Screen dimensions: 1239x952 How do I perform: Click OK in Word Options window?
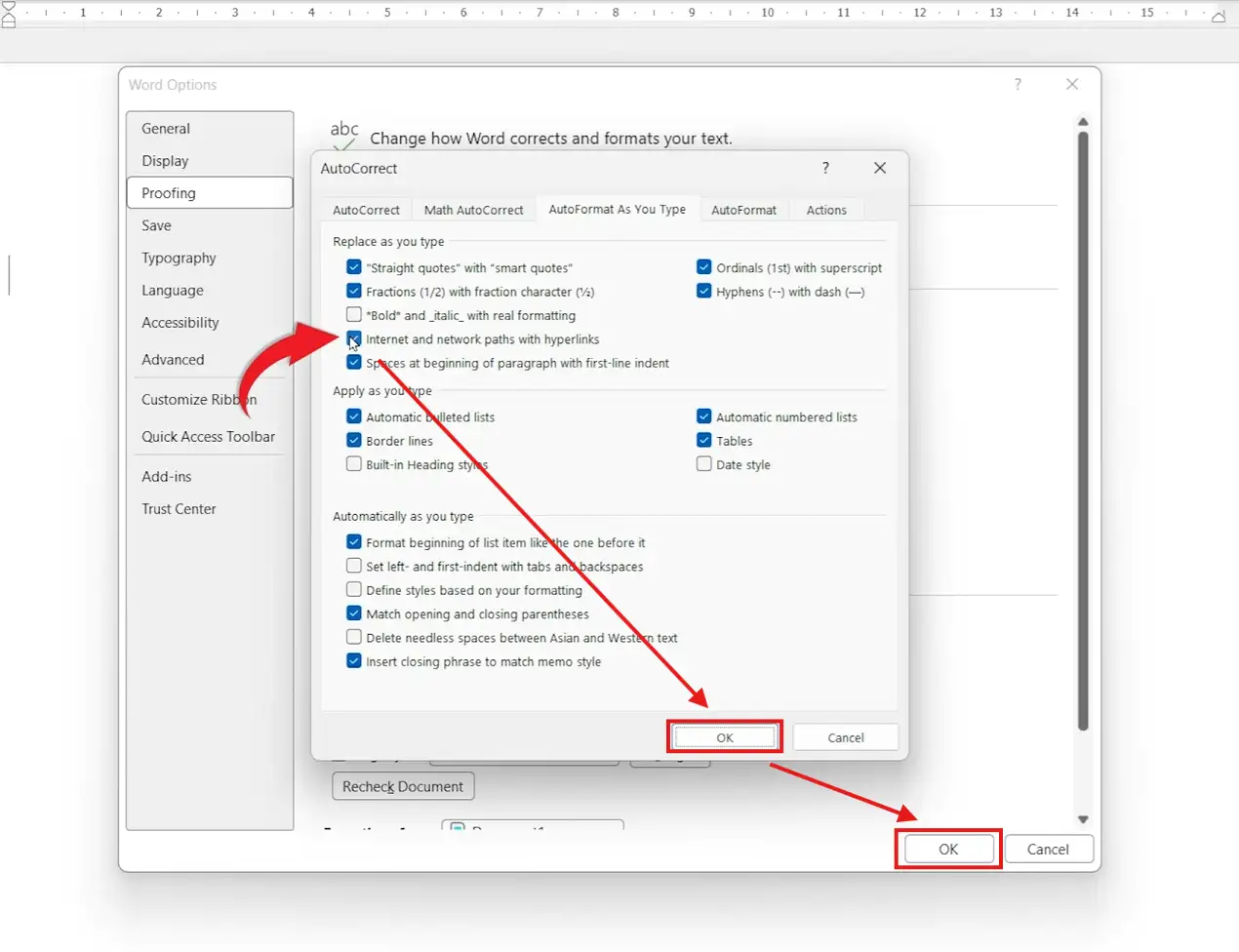click(948, 849)
